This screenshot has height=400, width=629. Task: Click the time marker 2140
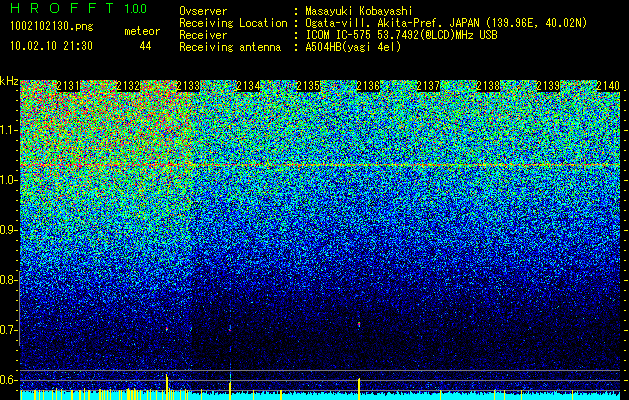point(608,86)
